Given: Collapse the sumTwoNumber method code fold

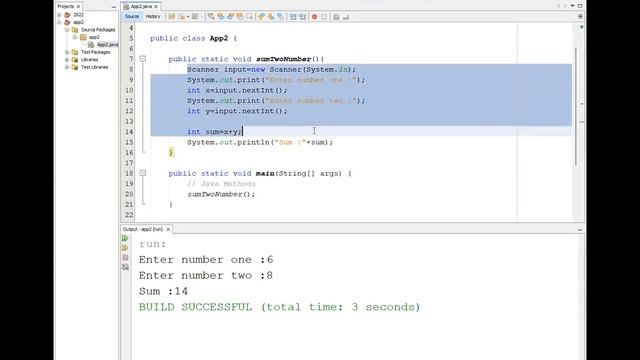Looking at the screenshot, I should coord(142,59).
